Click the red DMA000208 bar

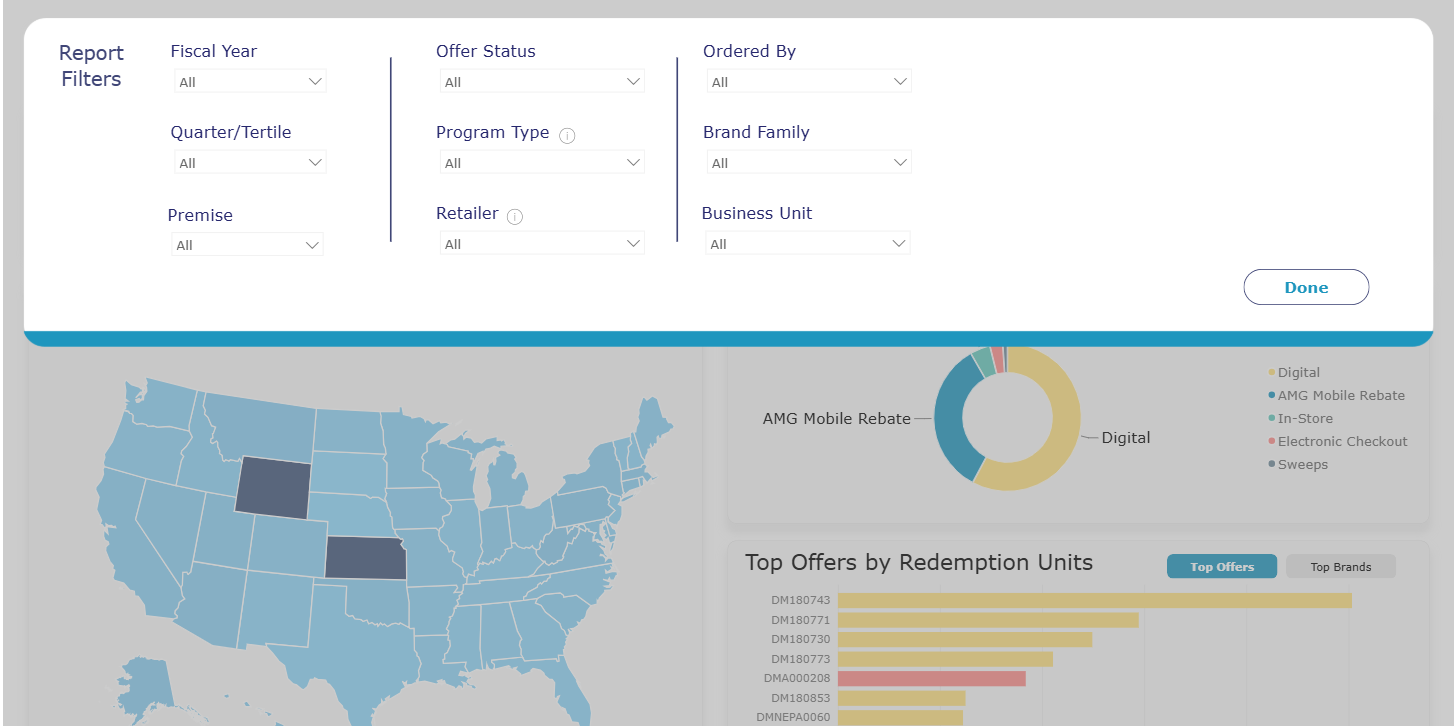932,679
